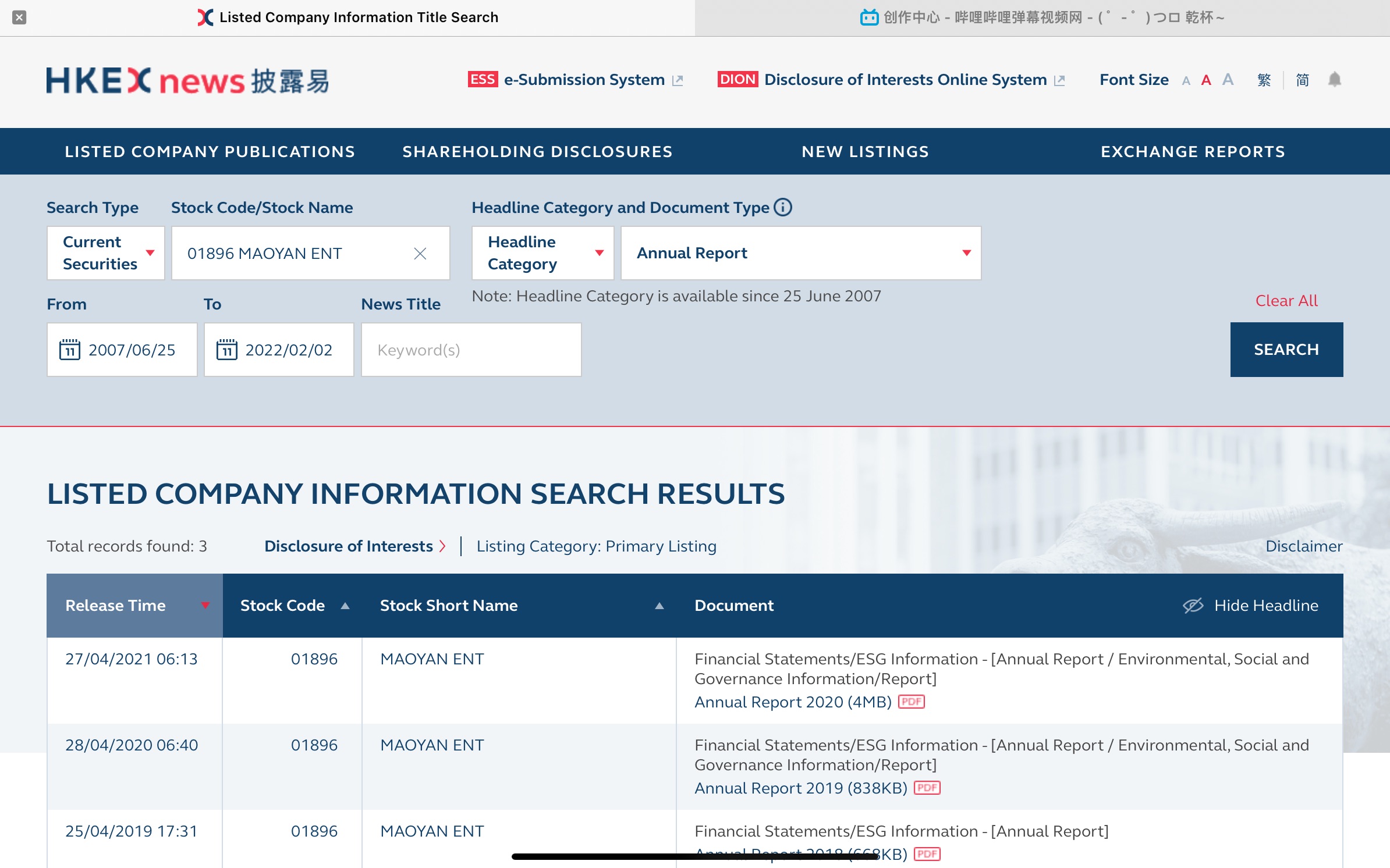1390x868 pixels.
Task: Click the red ESS badge icon
Action: pyautogui.click(x=483, y=79)
